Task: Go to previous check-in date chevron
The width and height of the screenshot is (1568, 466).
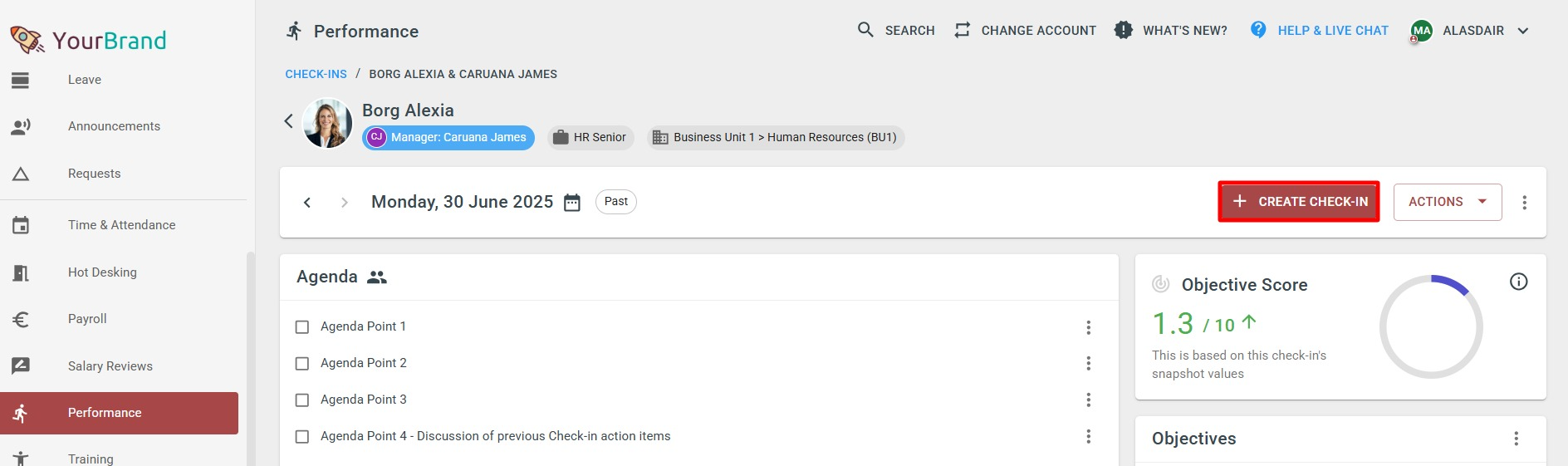Action: [307, 203]
